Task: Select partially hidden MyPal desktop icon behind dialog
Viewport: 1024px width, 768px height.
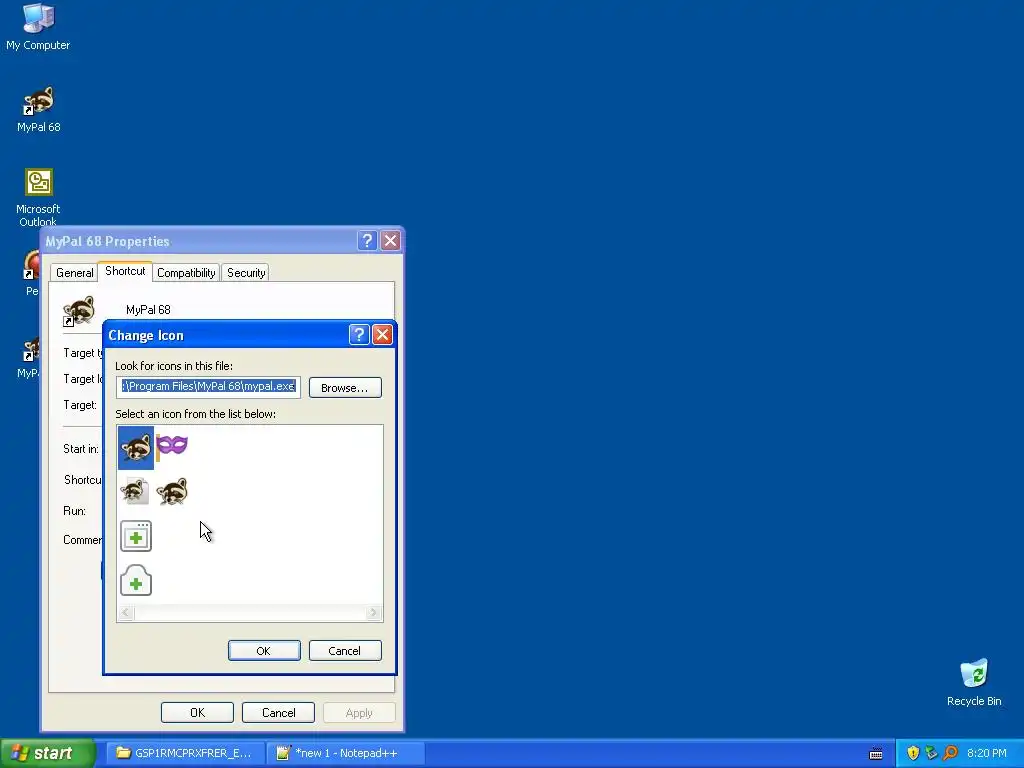Action: point(29,358)
